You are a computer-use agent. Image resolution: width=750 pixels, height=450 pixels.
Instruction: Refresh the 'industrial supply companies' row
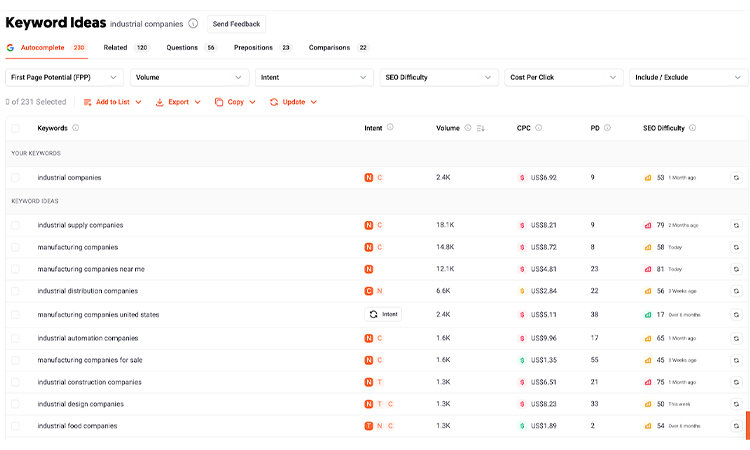(x=736, y=225)
